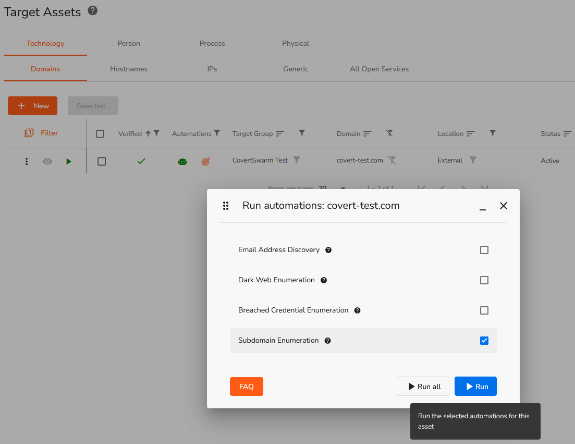The height and width of the screenshot is (444, 575).
Task: Open help for Breached Credential Enumeration
Action: (x=357, y=311)
